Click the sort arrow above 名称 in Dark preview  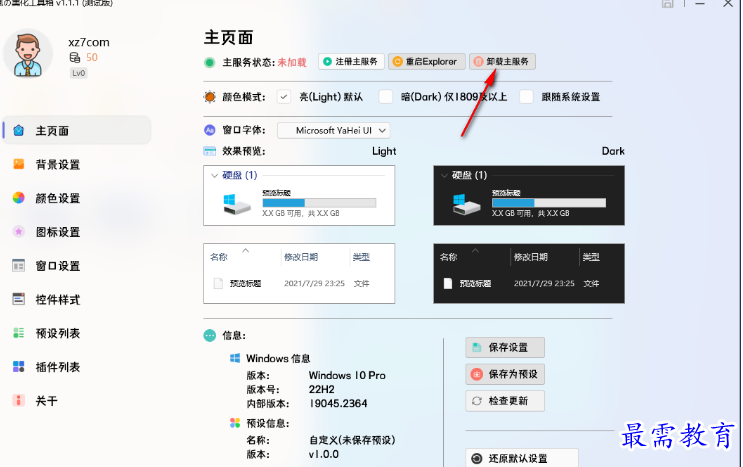(475, 250)
